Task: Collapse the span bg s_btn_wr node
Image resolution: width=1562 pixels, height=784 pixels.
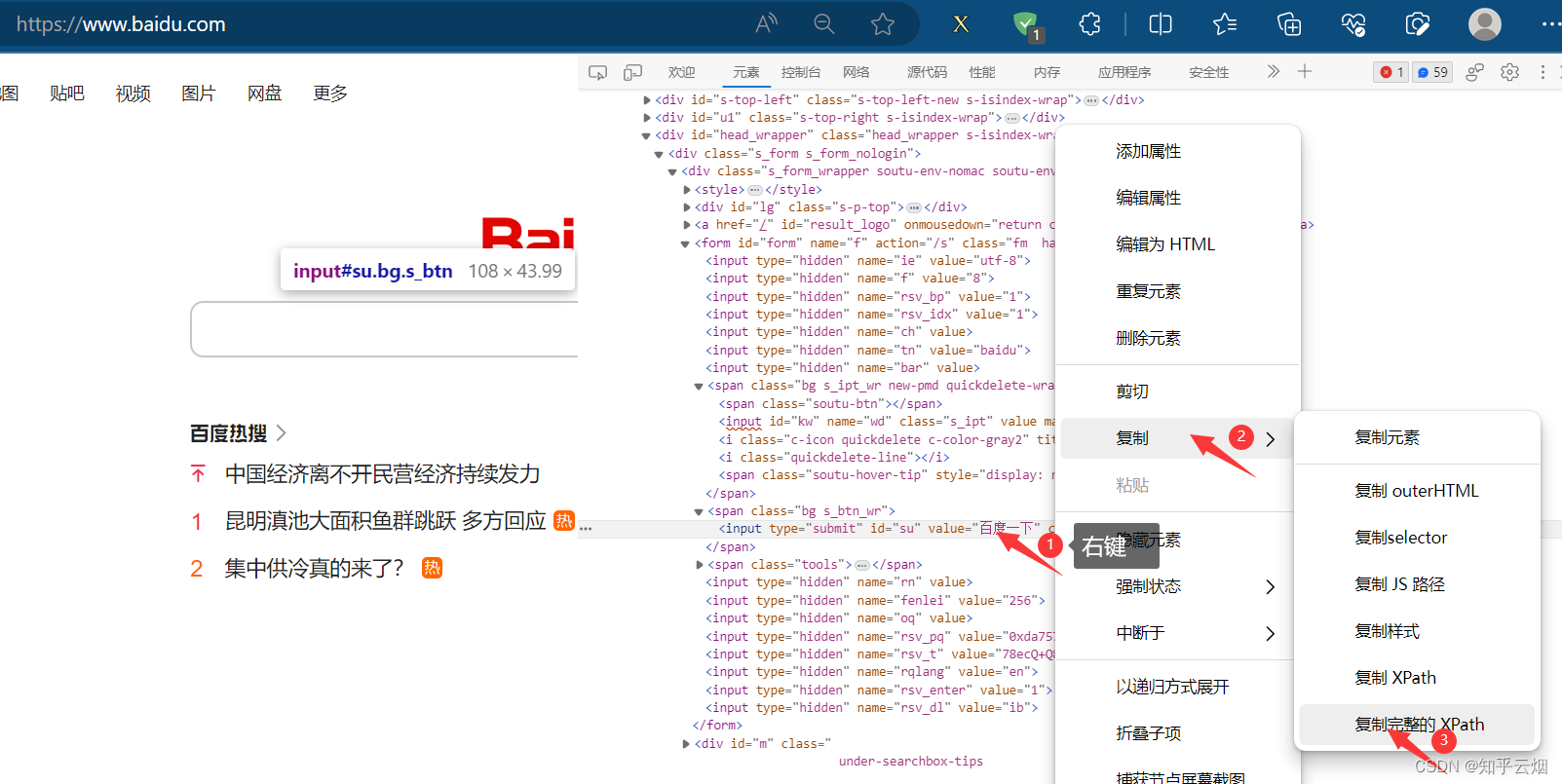Action: (x=699, y=511)
